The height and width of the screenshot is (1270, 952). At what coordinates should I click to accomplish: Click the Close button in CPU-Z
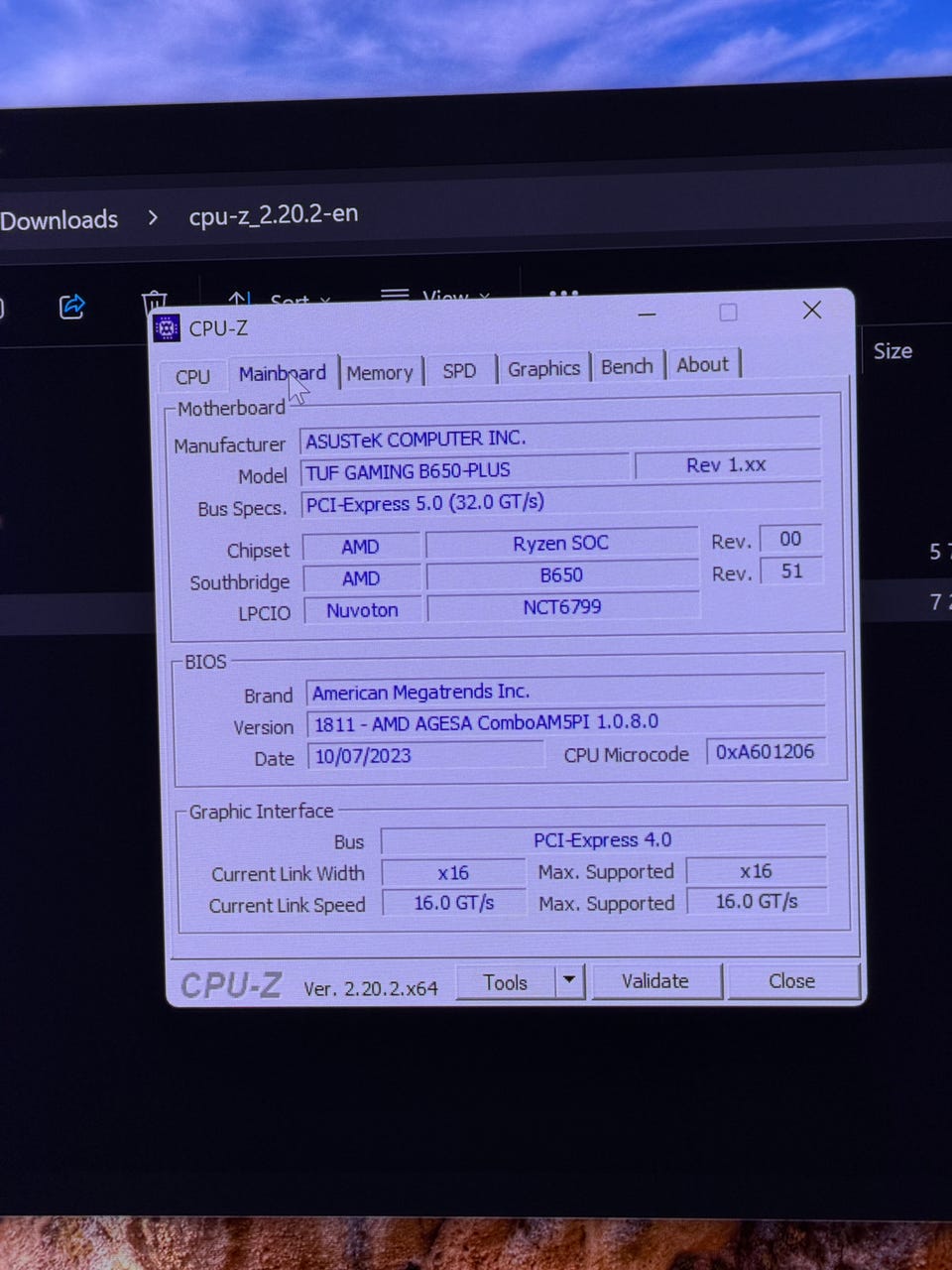(x=791, y=980)
